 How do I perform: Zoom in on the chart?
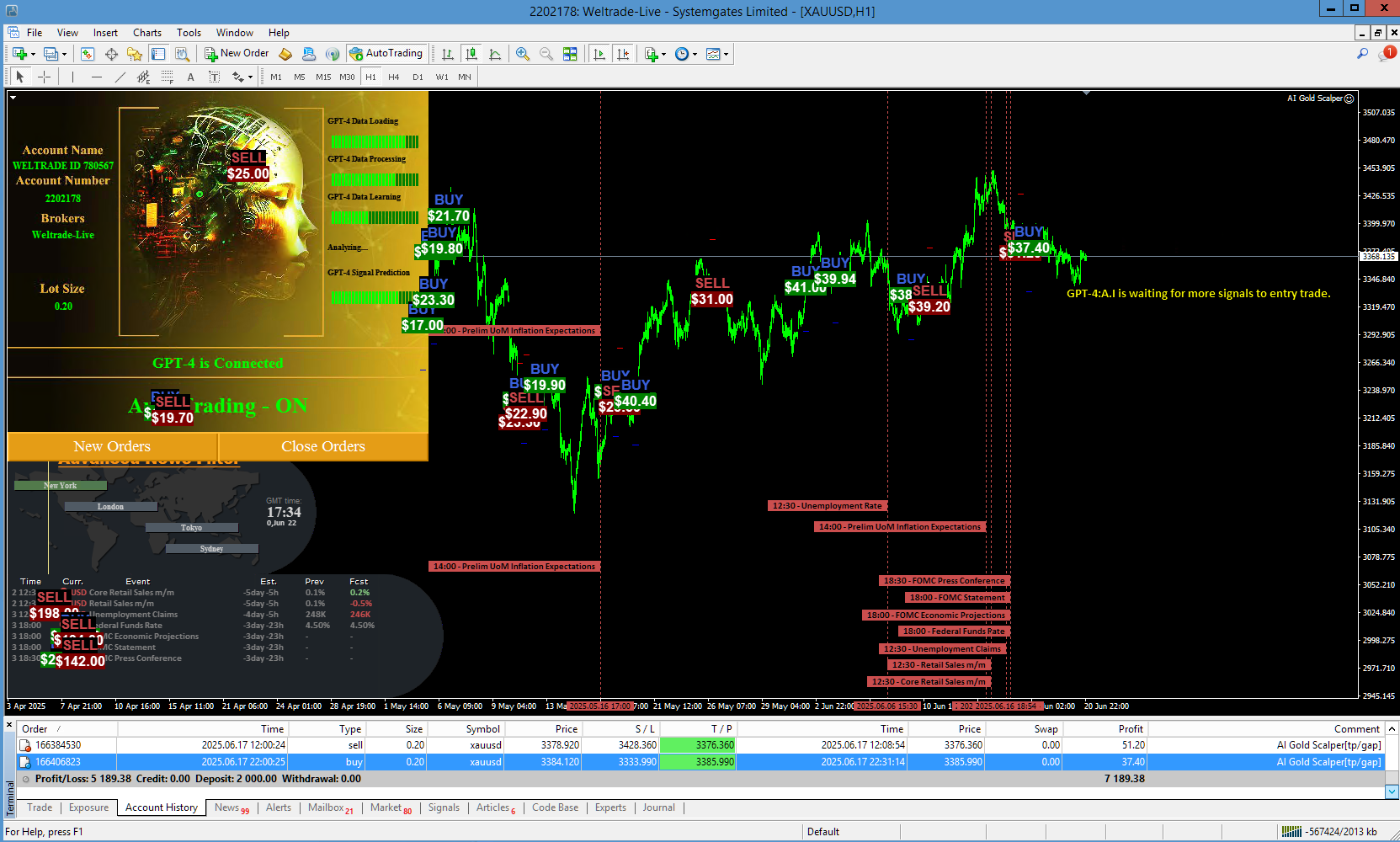coord(523,54)
